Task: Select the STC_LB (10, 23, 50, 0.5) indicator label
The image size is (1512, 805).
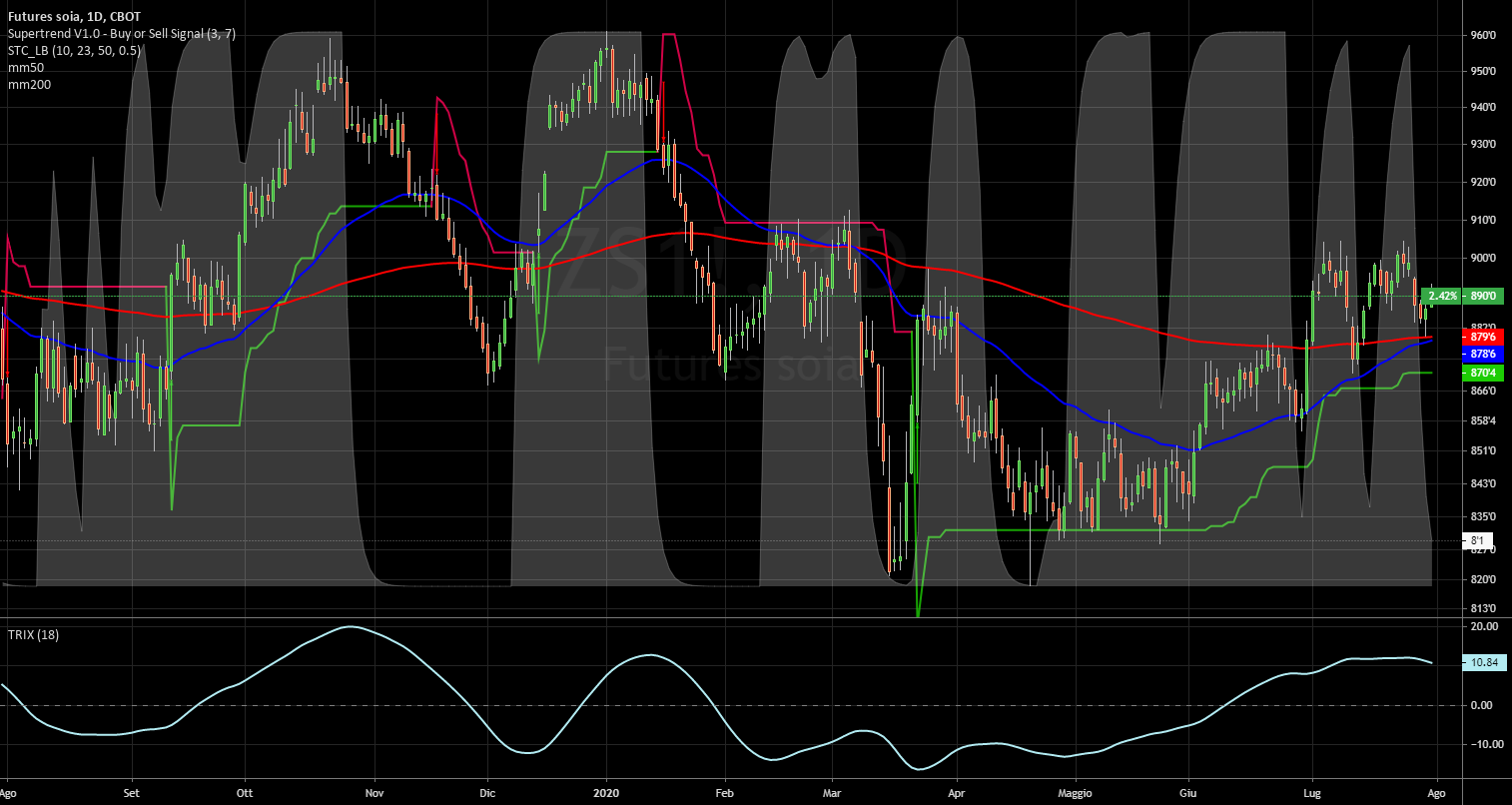Action: coord(74,51)
